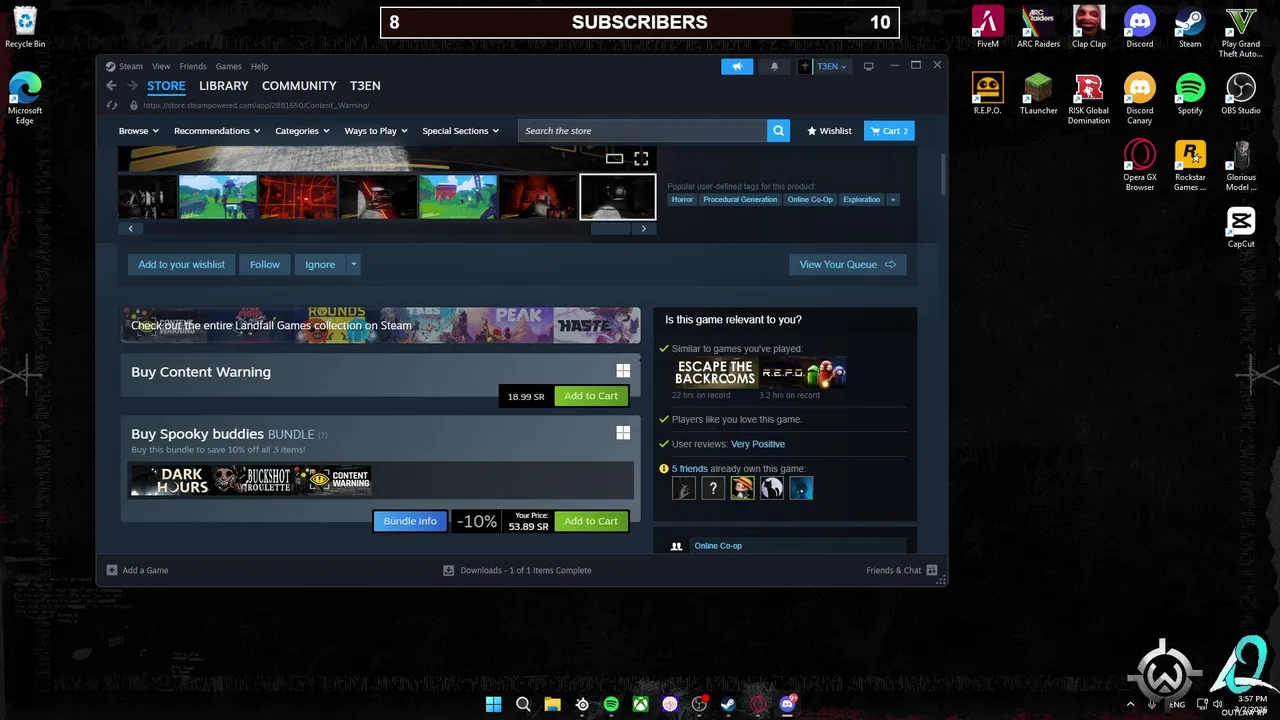1280x720 pixels.
Task: Open the Escape the Backrooms similar game image
Action: [715, 373]
